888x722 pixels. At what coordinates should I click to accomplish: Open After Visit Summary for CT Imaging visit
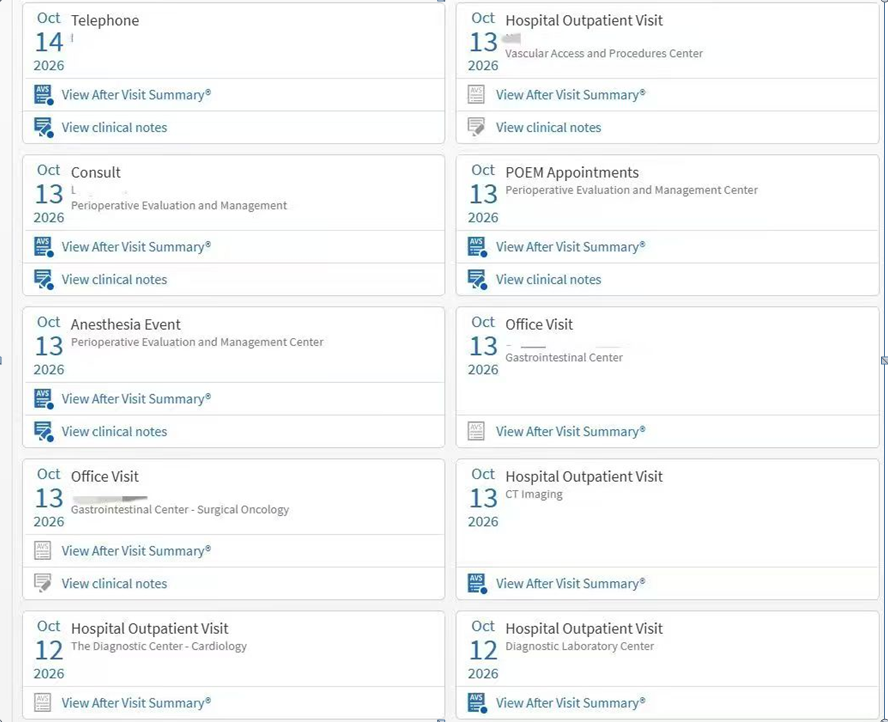click(571, 583)
